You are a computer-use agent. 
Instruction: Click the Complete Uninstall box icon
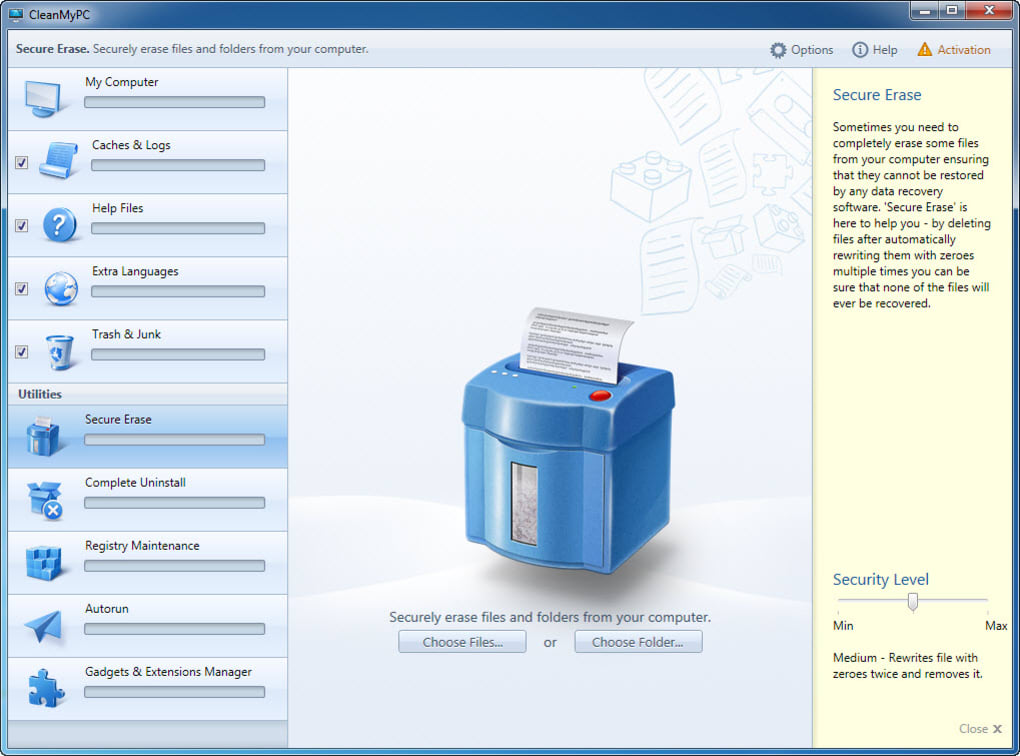coord(45,500)
